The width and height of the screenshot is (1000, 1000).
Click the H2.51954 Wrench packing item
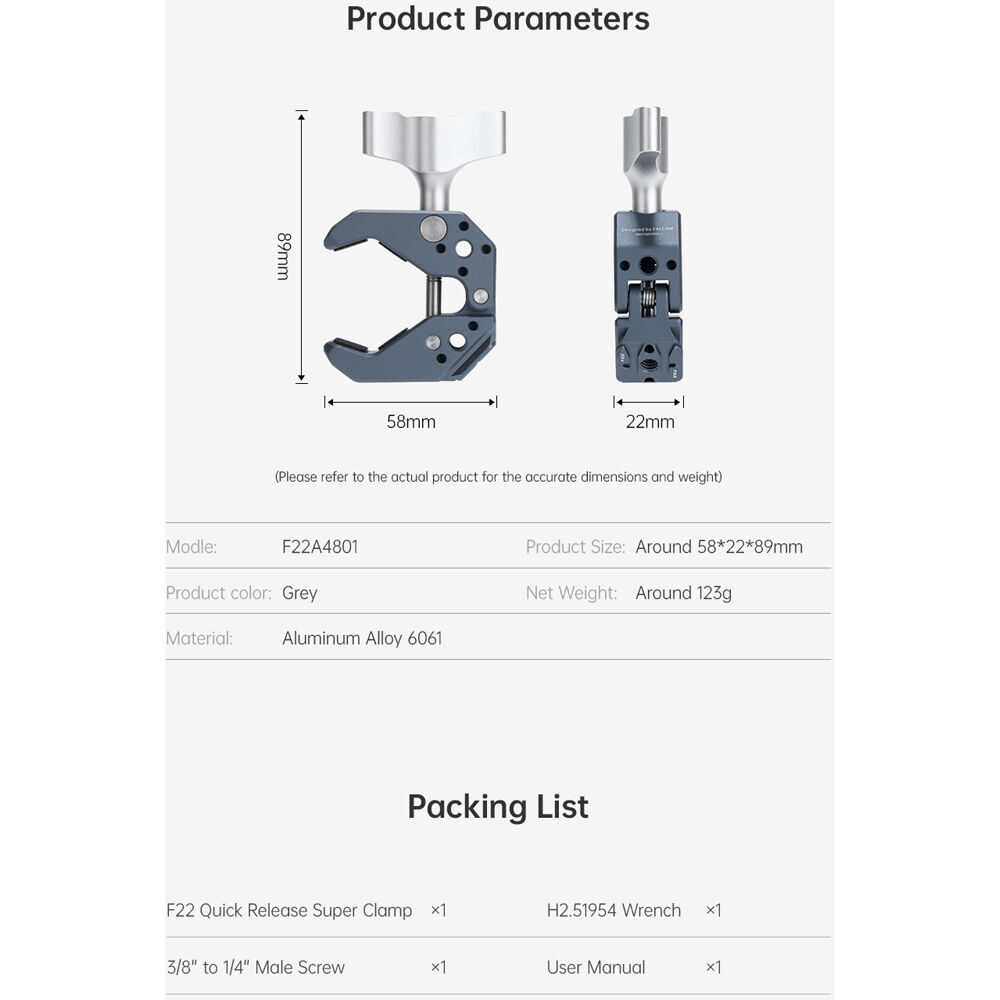[x=614, y=910]
